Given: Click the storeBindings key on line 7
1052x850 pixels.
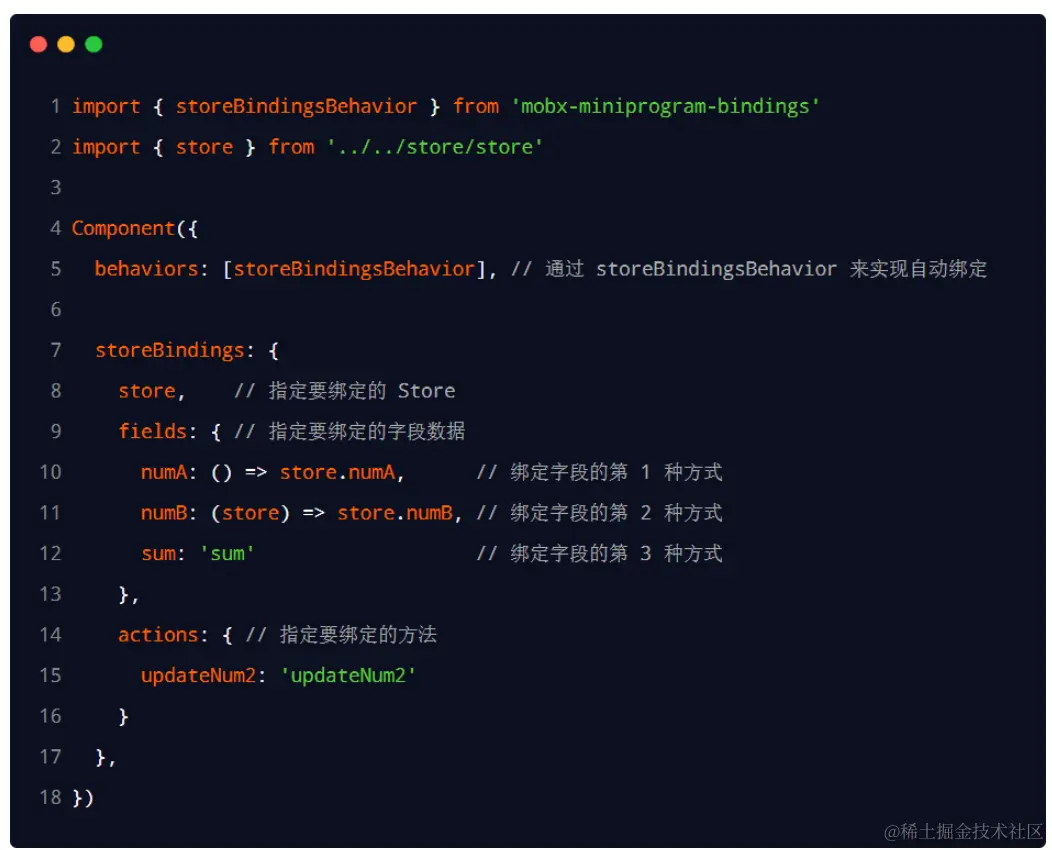Looking at the screenshot, I should [170, 350].
